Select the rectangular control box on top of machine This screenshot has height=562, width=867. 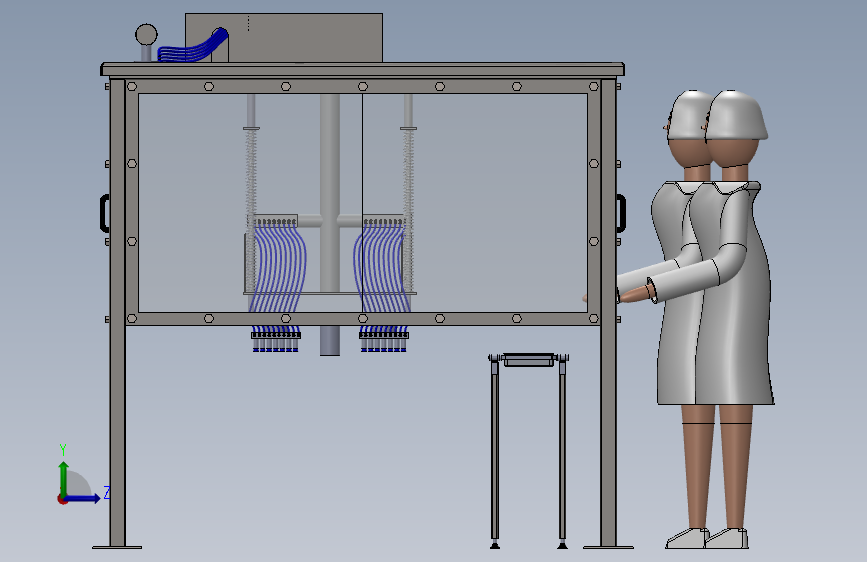tap(284, 38)
